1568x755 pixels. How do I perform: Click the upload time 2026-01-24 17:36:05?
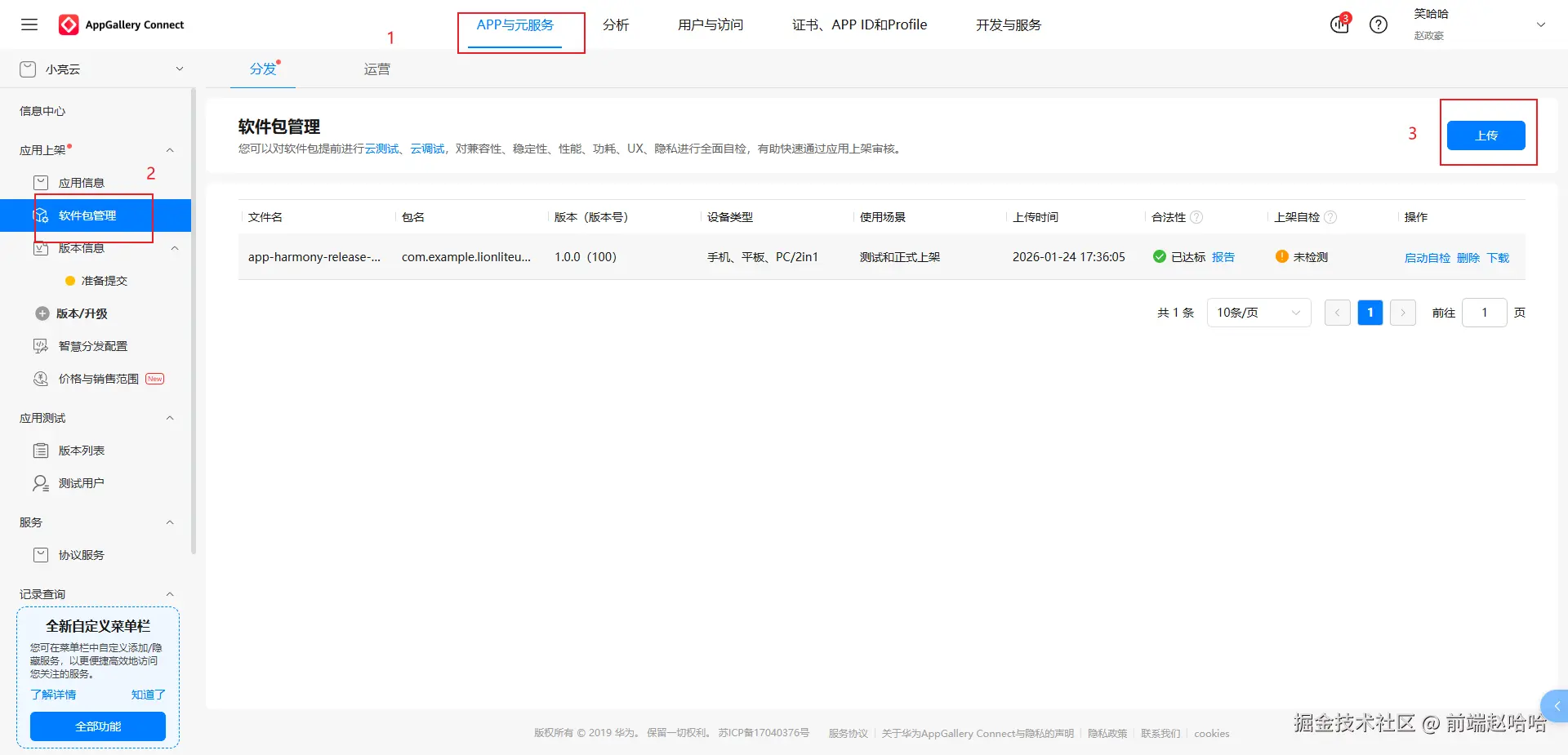click(x=1069, y=257)
